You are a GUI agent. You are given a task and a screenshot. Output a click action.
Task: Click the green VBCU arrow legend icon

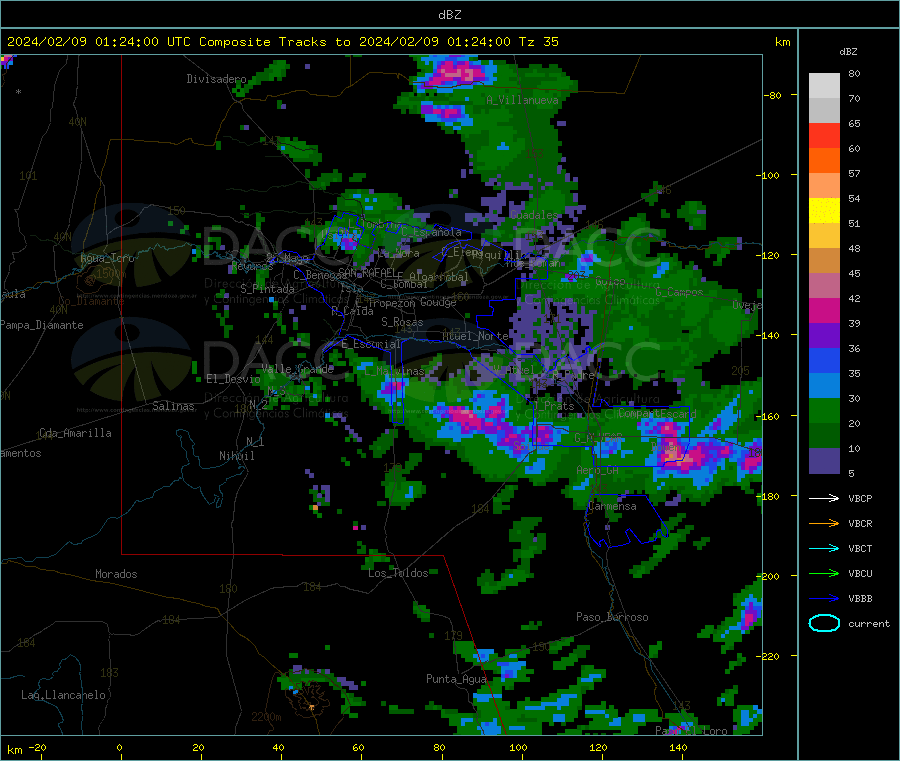[824, 573]
